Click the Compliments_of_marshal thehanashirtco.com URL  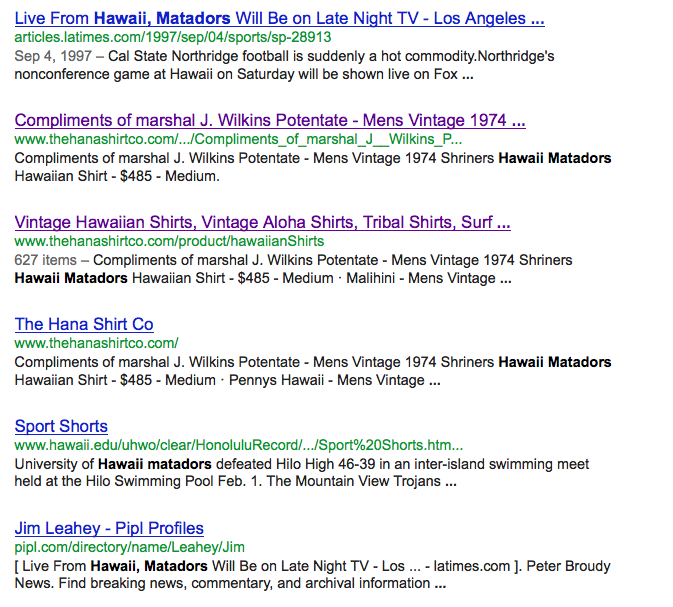pyautogui.click(x=238, y=139)
